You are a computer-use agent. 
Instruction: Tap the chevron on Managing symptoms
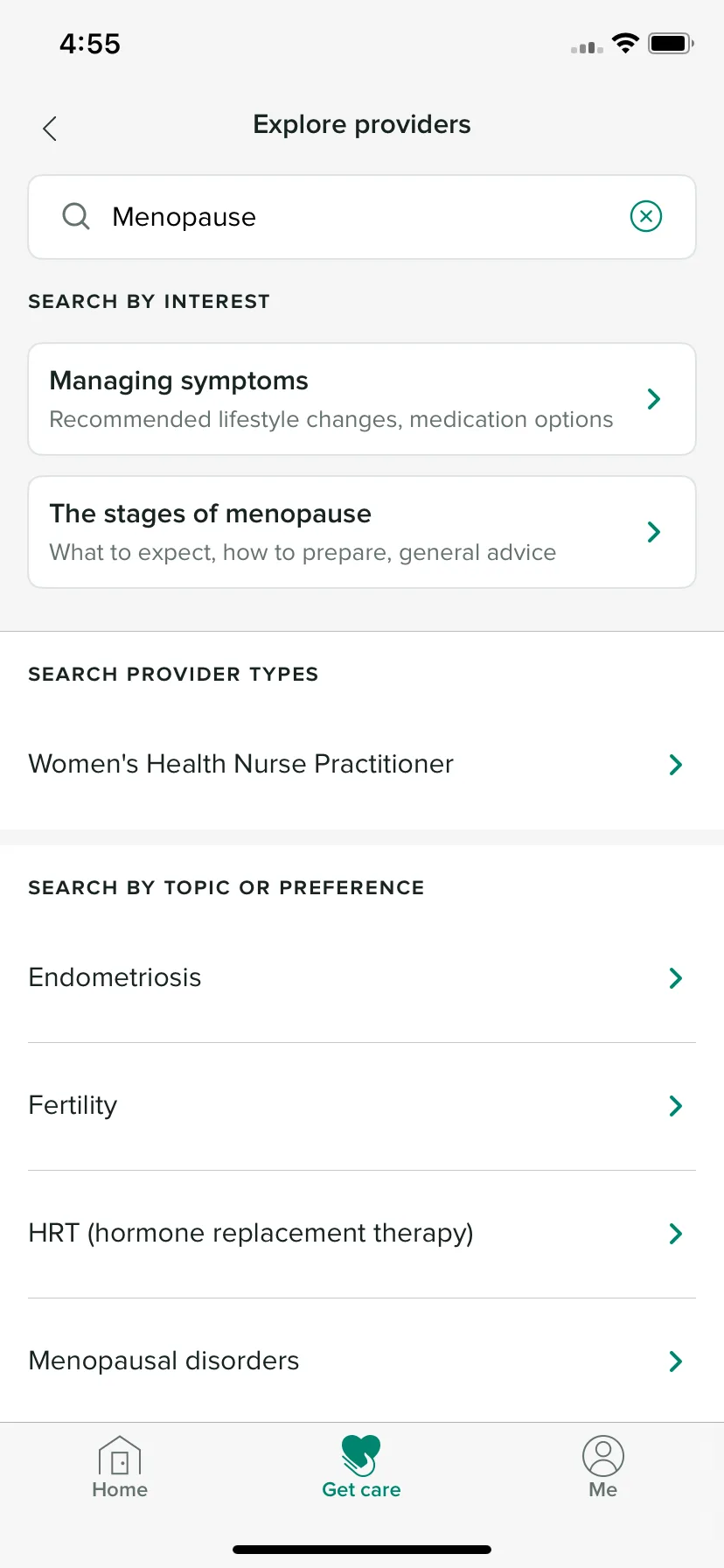tap(653, 399)
